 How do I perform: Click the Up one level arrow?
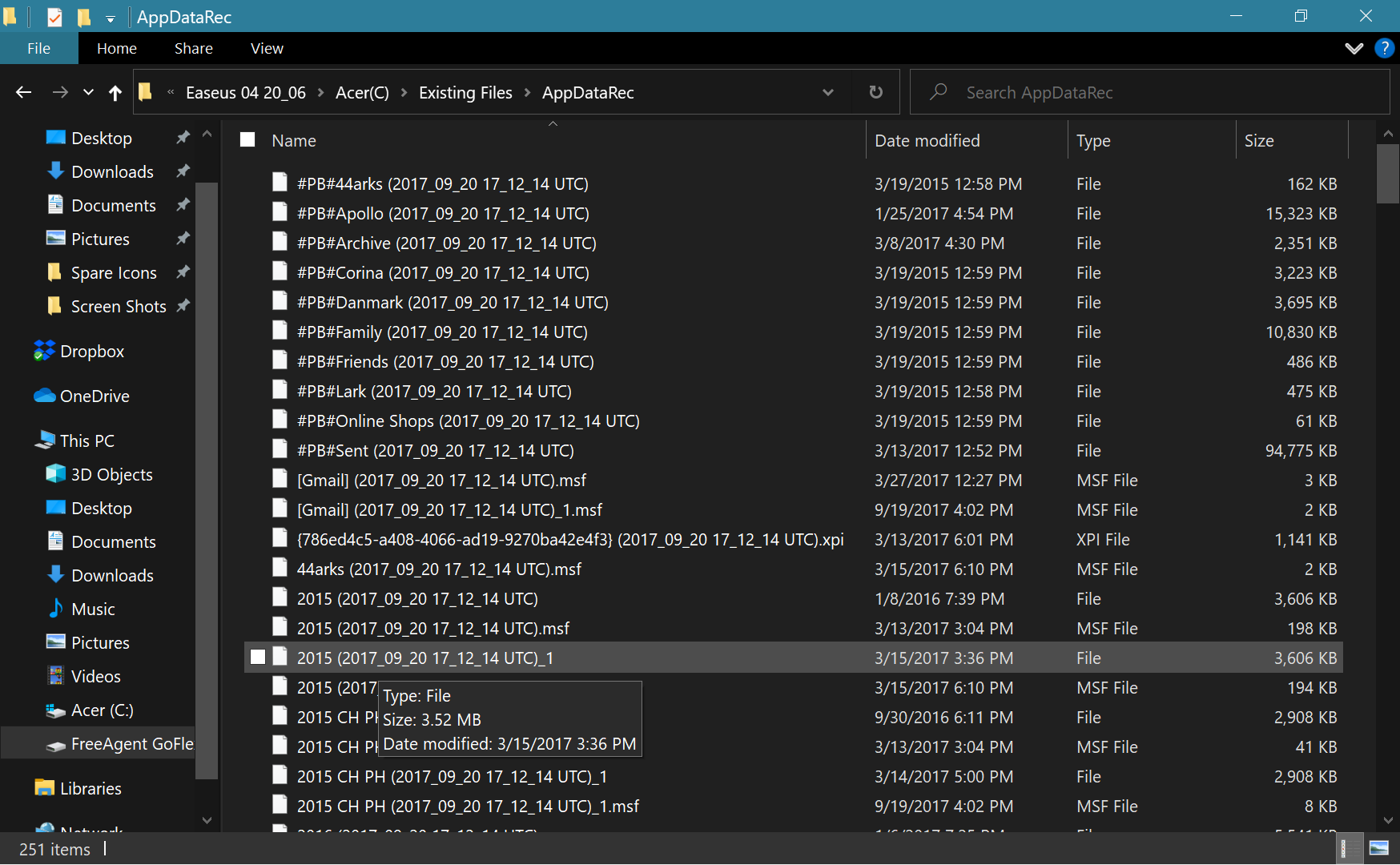[115, 93]
